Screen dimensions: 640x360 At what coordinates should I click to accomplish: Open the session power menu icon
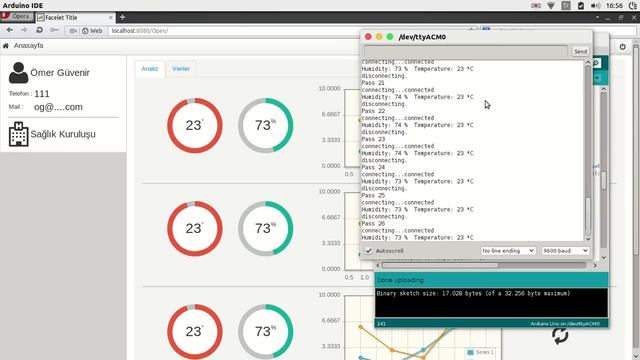tap(633, 6)
